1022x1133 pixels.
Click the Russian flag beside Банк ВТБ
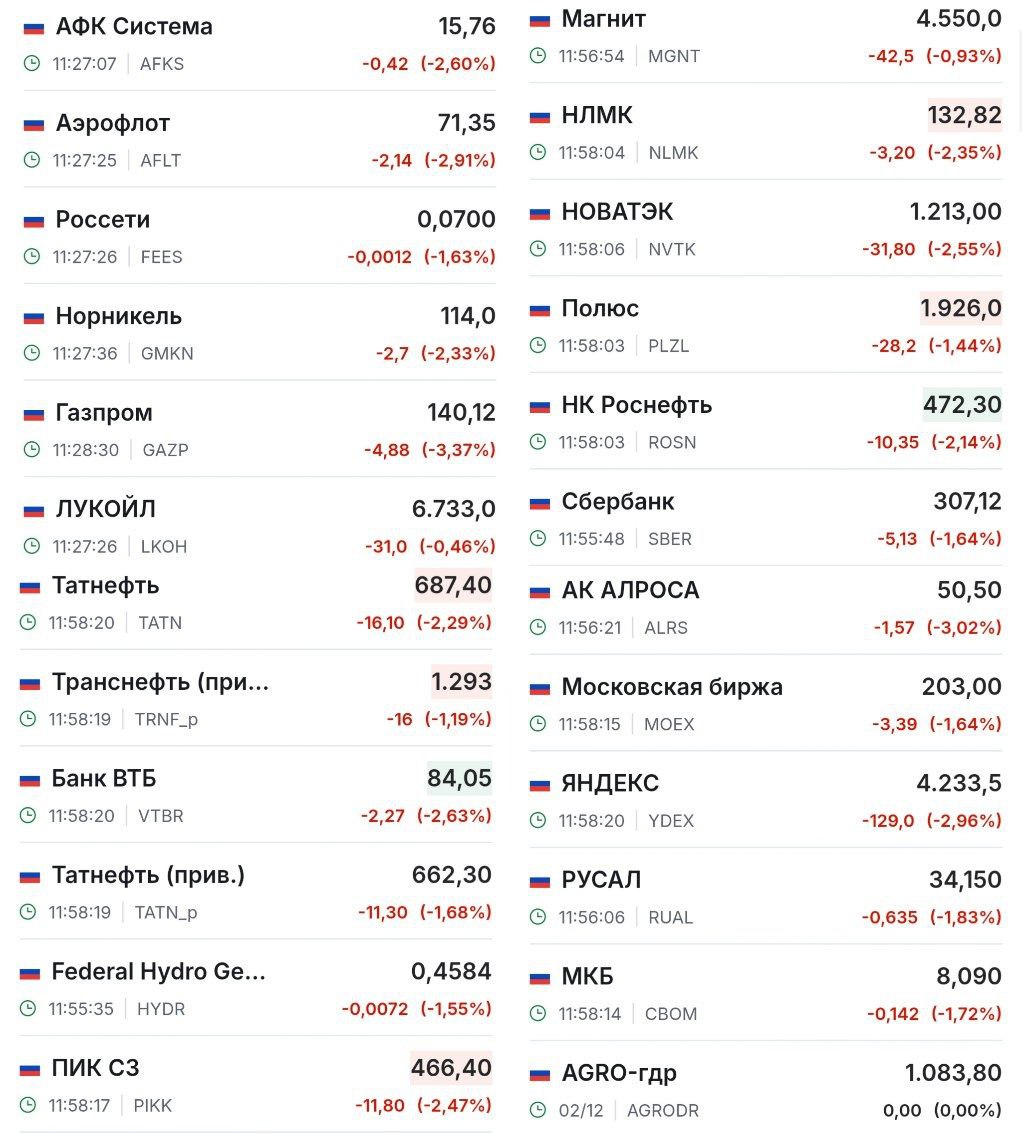coord(30,779)
